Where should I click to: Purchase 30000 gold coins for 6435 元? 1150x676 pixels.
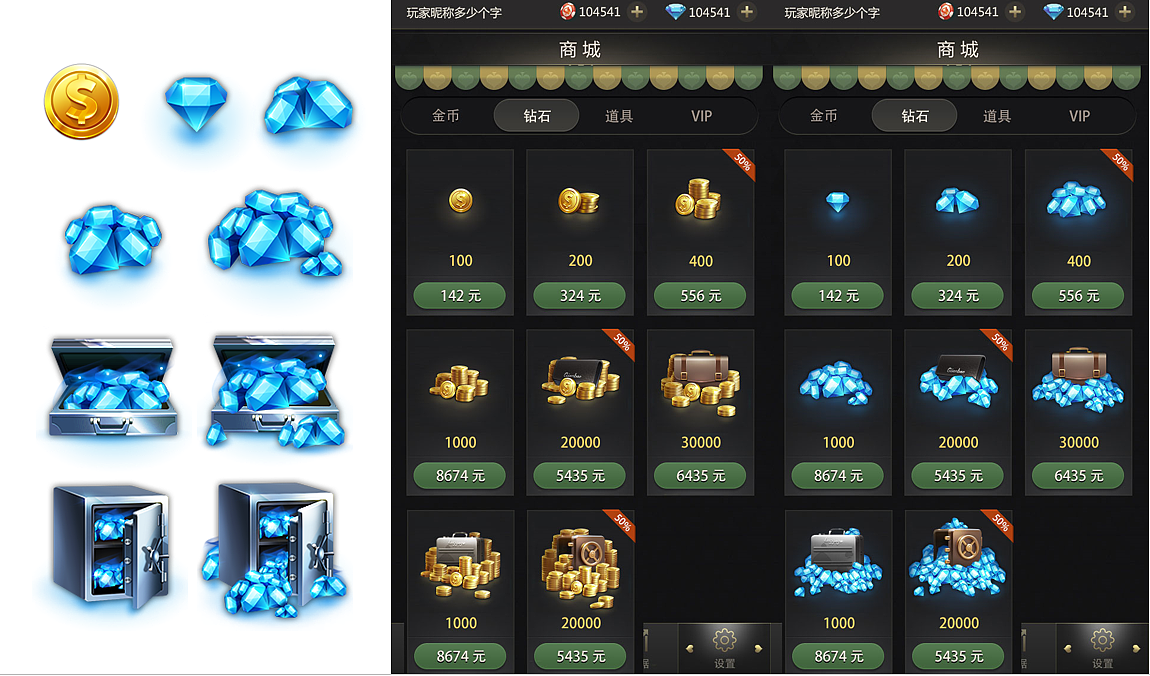coord(700,476)
